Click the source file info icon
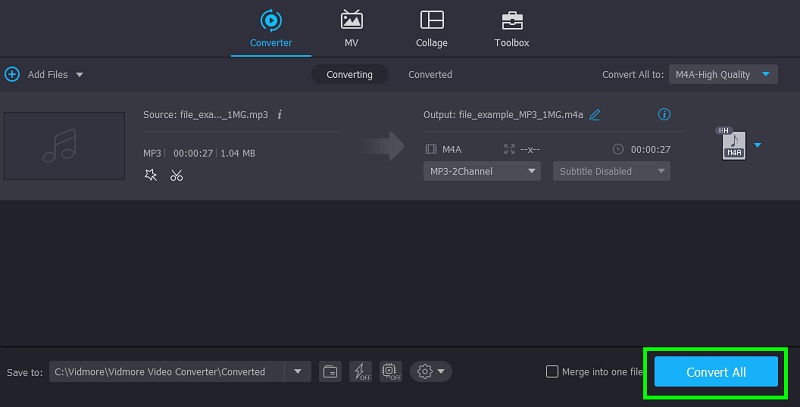The width and height of the screenshot is (800, 407). 279,114
